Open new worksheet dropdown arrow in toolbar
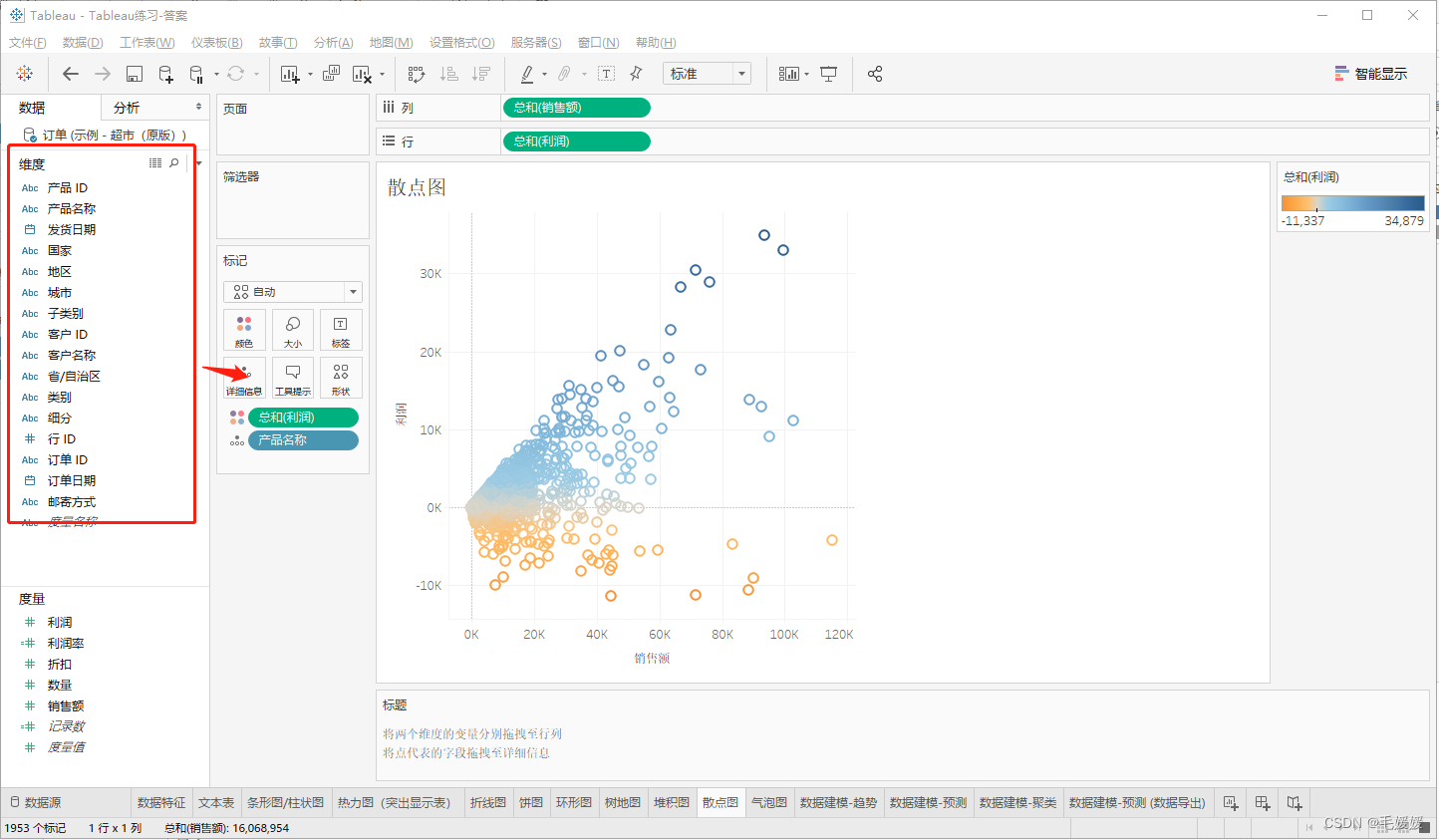Image resolution: width=1439 pixels, height=840 pixels. (x=310, y=75)
